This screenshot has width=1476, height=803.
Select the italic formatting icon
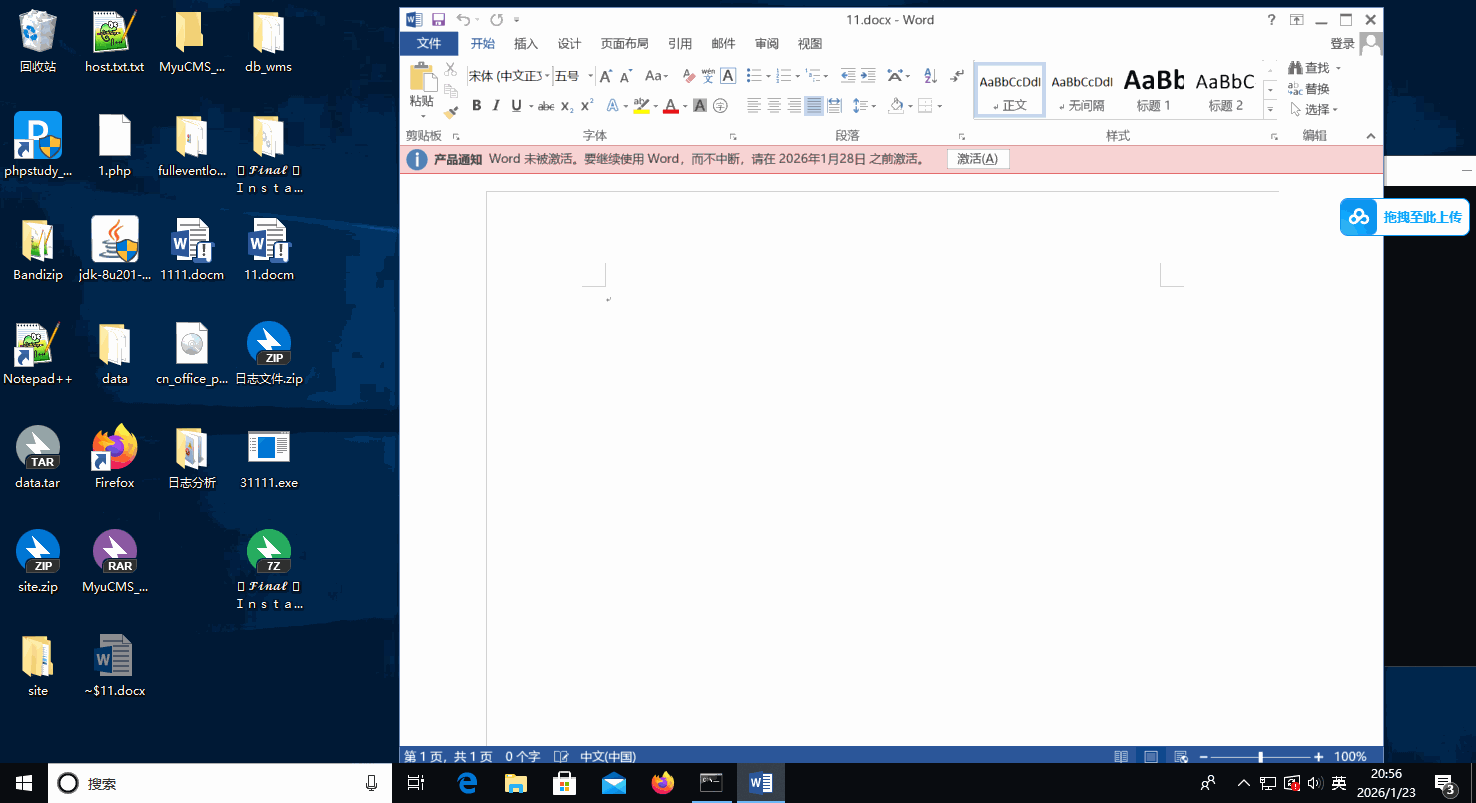pos(496,105)
